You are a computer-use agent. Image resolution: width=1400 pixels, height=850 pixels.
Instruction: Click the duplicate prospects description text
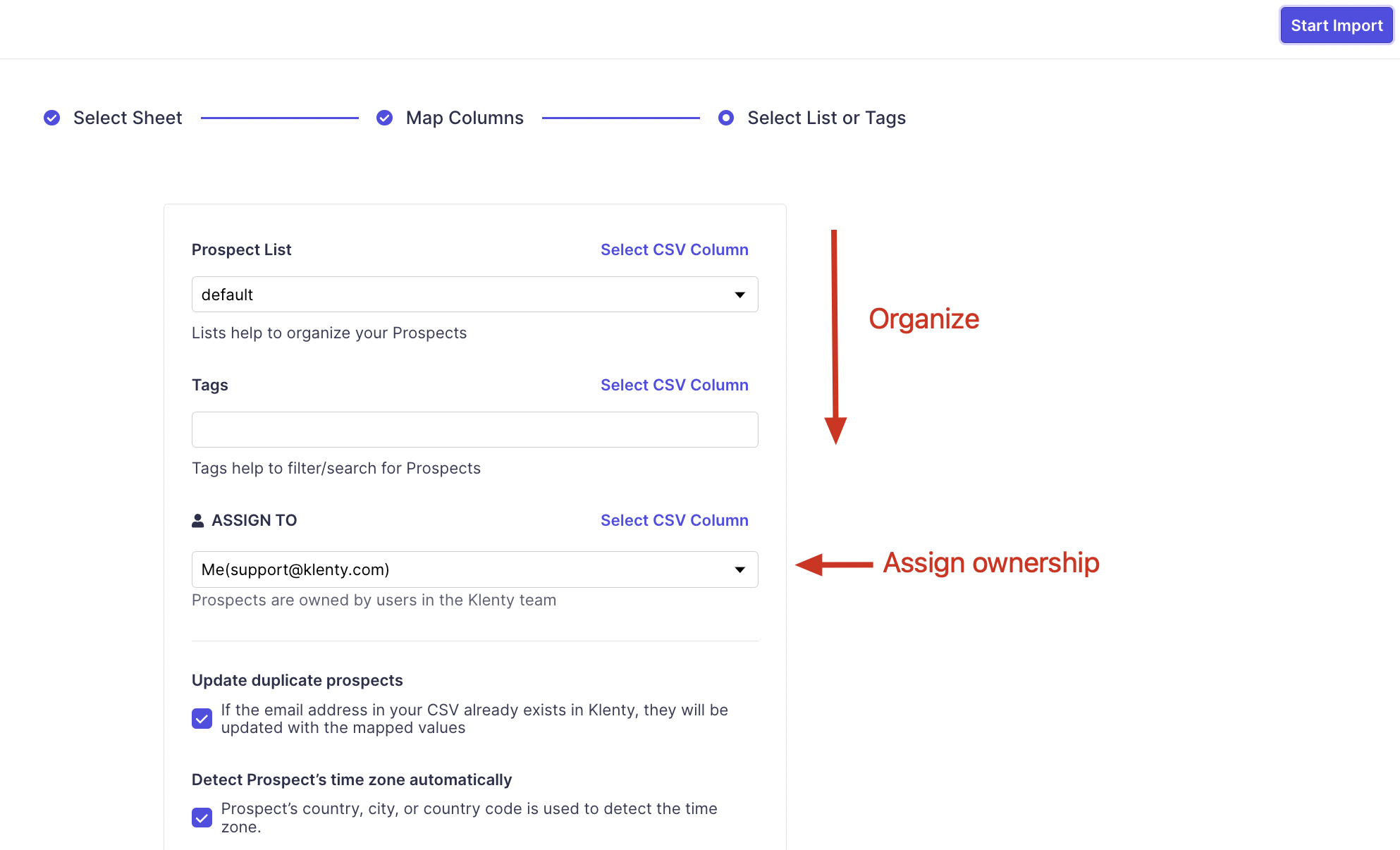(x=474, y=719)
